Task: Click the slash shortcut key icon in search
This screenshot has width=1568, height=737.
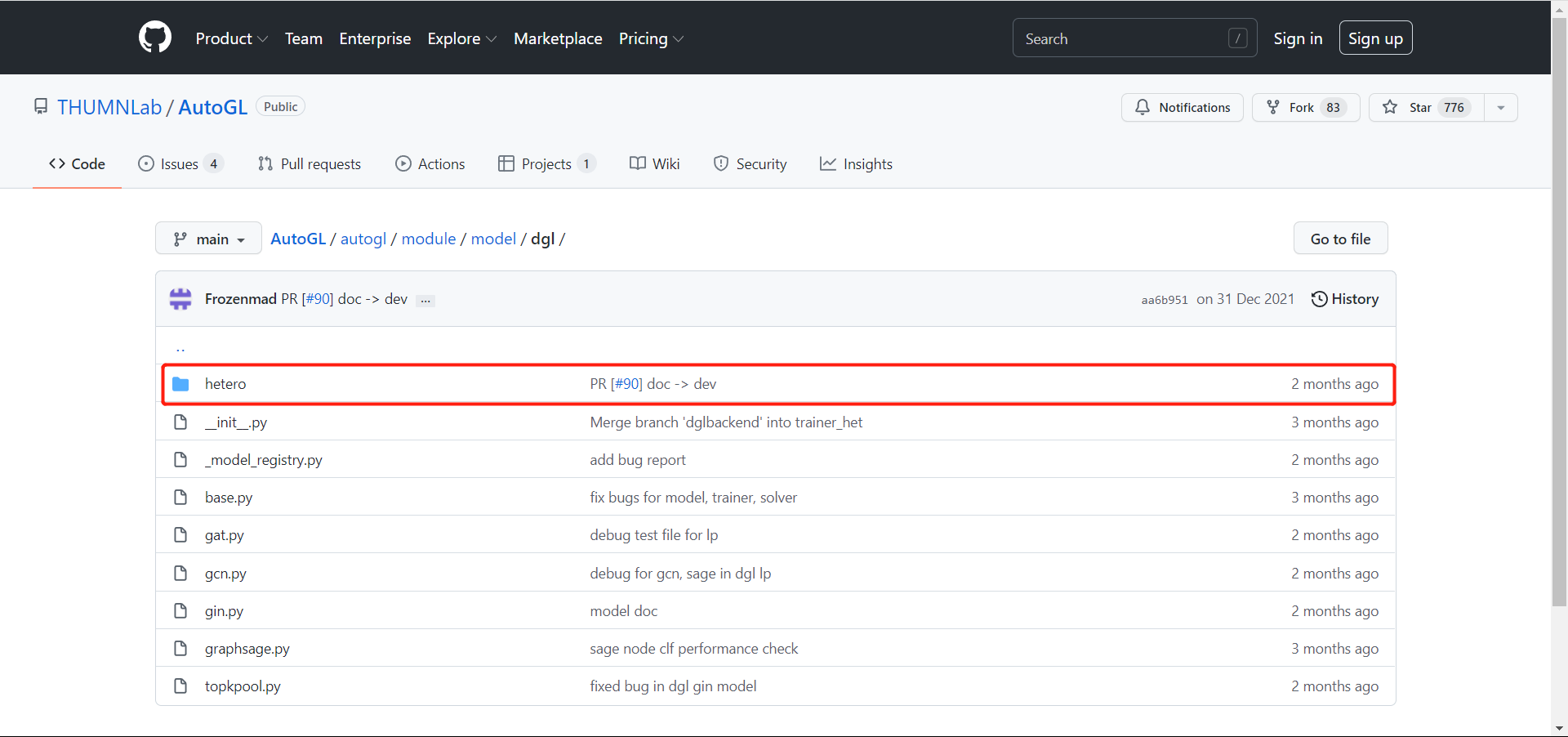Action: 1237,38
